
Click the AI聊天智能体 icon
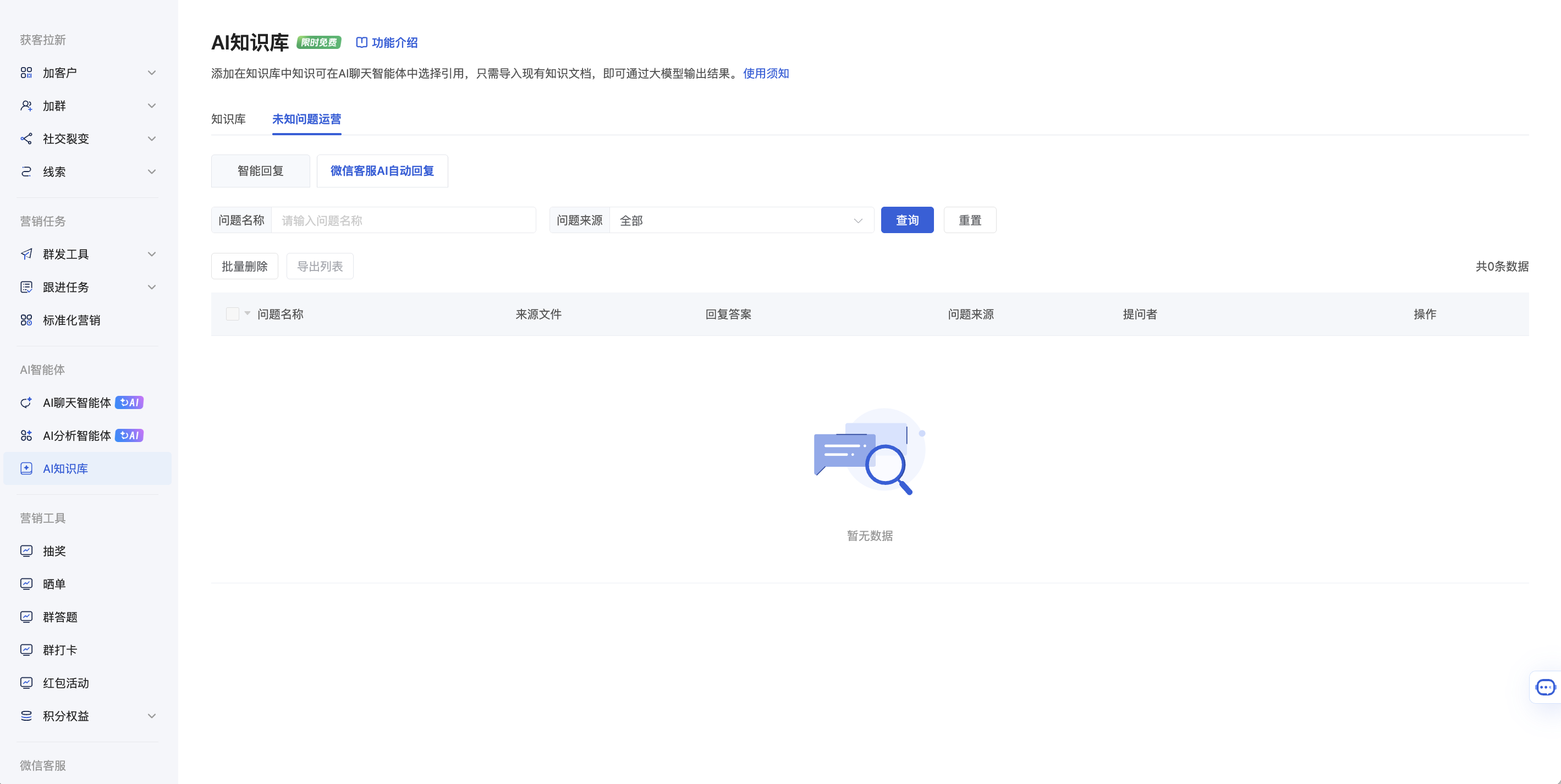pos(26,402)
